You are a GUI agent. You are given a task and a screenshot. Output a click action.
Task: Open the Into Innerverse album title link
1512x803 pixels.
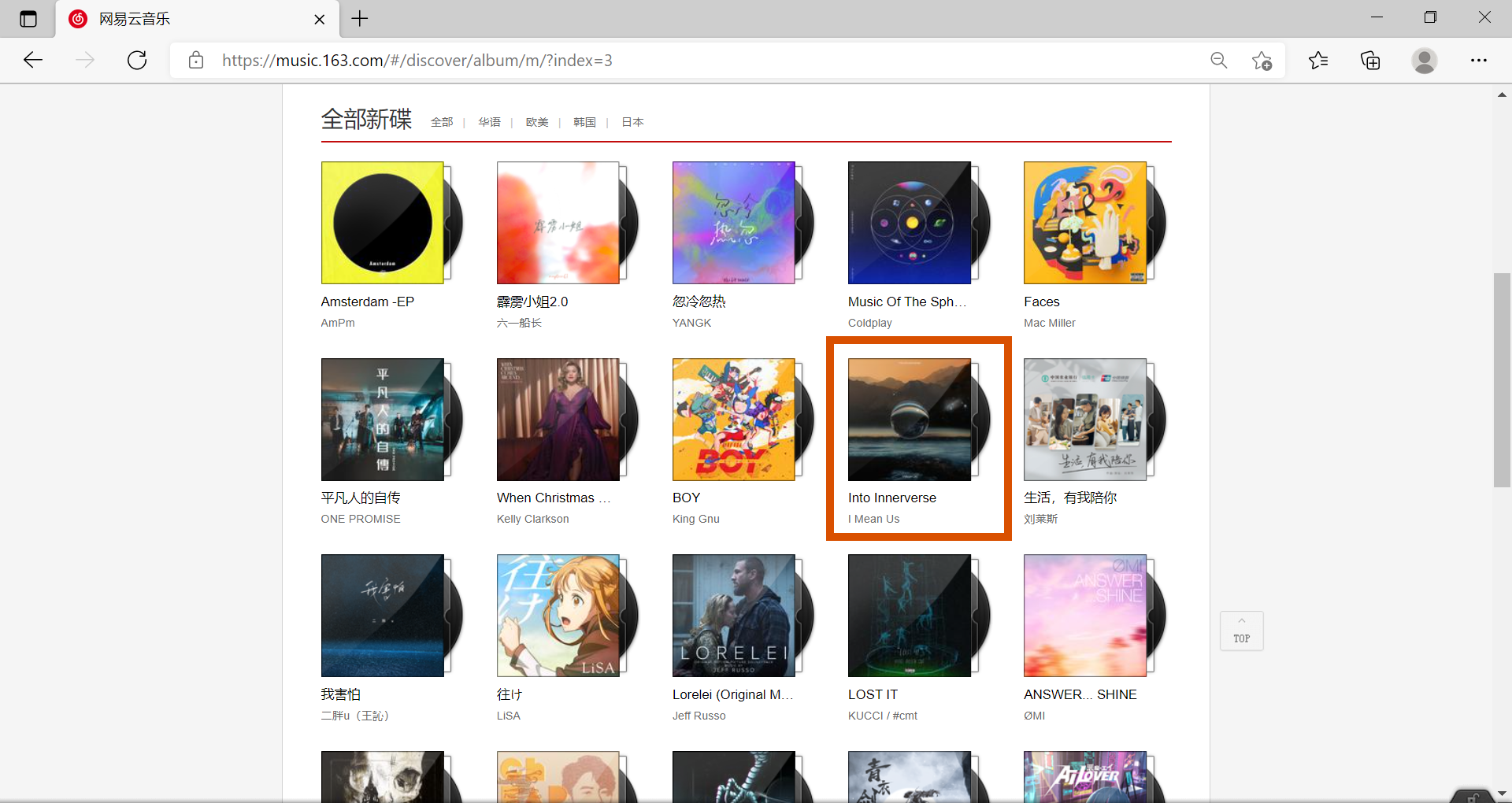[891, 498]
